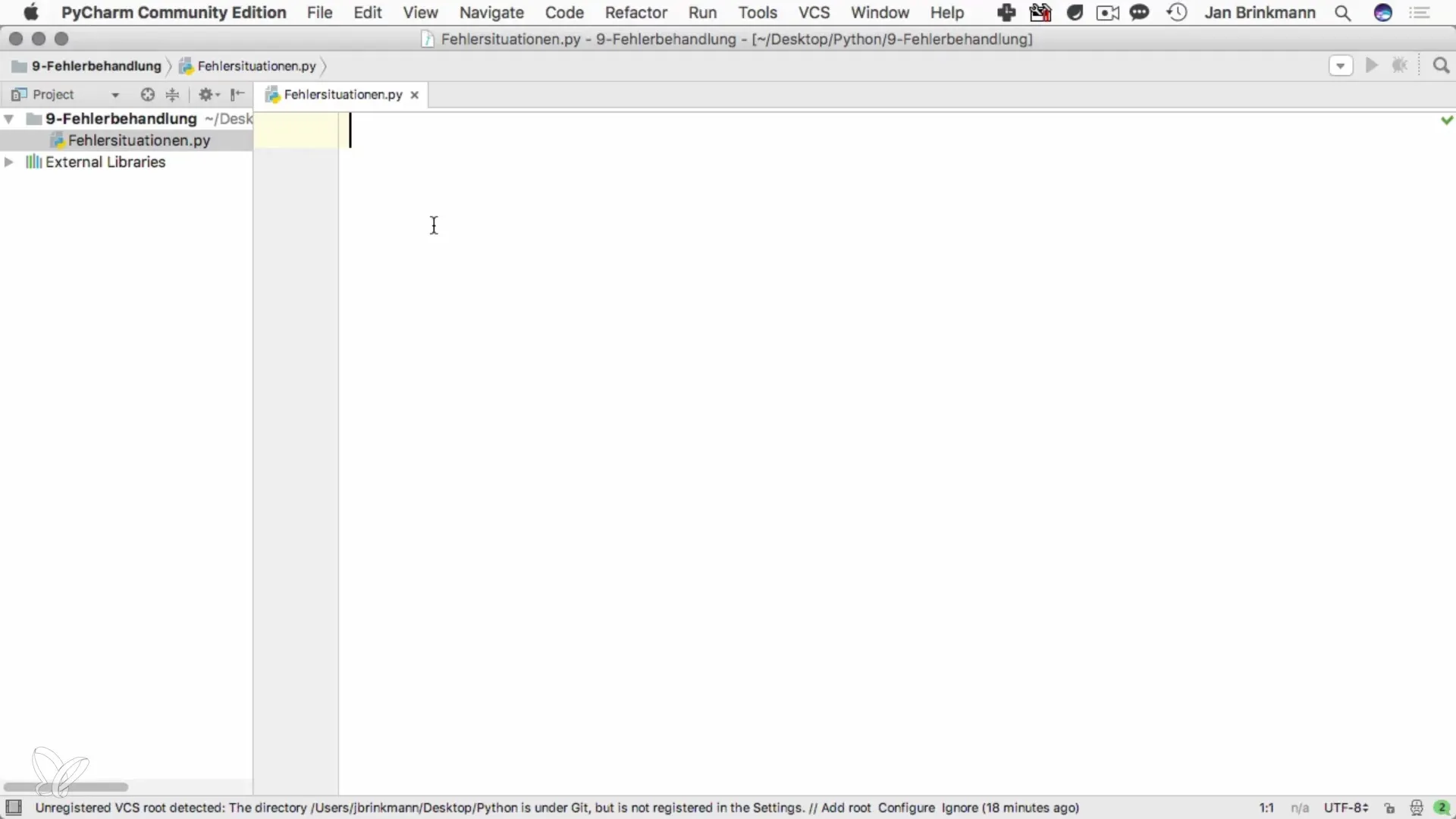
Task: Open the Refactor menu
Action: point(635,13)
